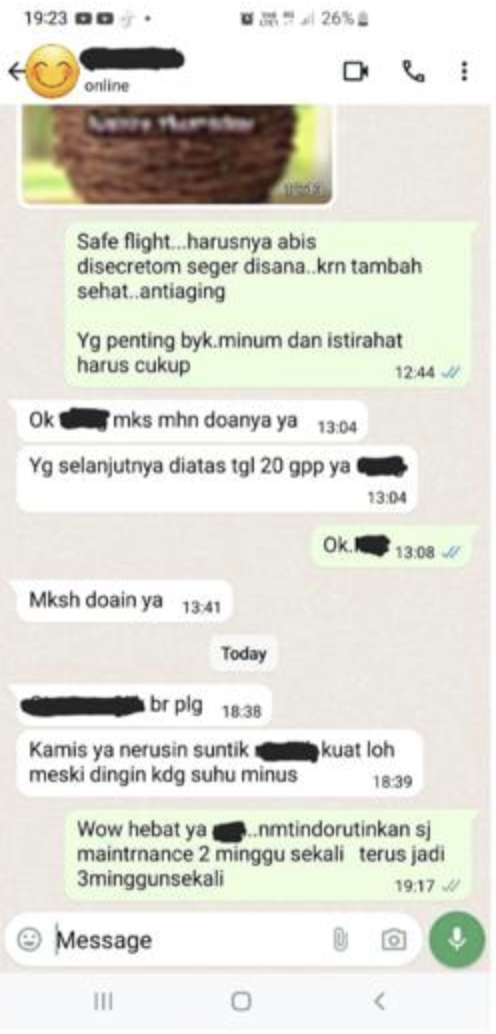Open the emoji picker in the message bar
The height and width of the screenshot is (1034, 496).
(29, 939)
